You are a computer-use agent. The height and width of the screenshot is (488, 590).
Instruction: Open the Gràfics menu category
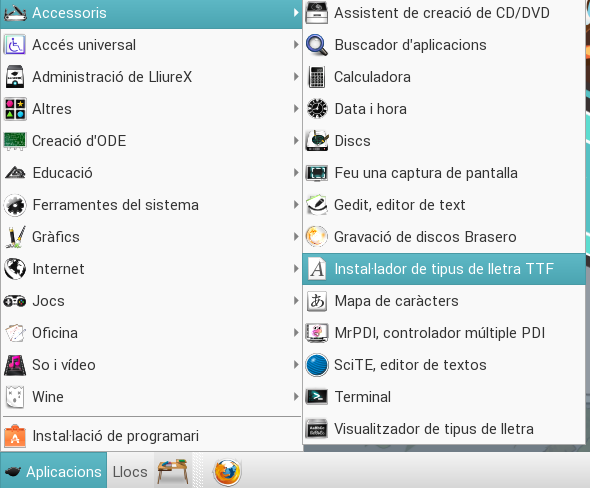[x=152, y=237]
